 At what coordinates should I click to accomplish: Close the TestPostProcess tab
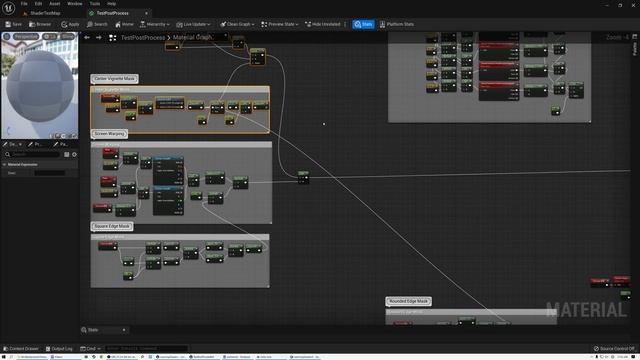tap(147, 13)
